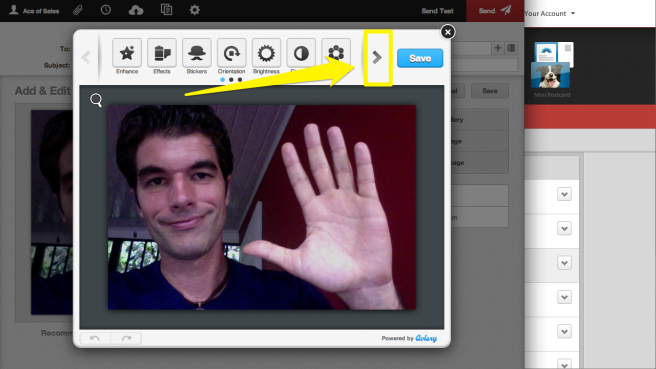Open the Aviary link in the footer

tap(426, 338)
